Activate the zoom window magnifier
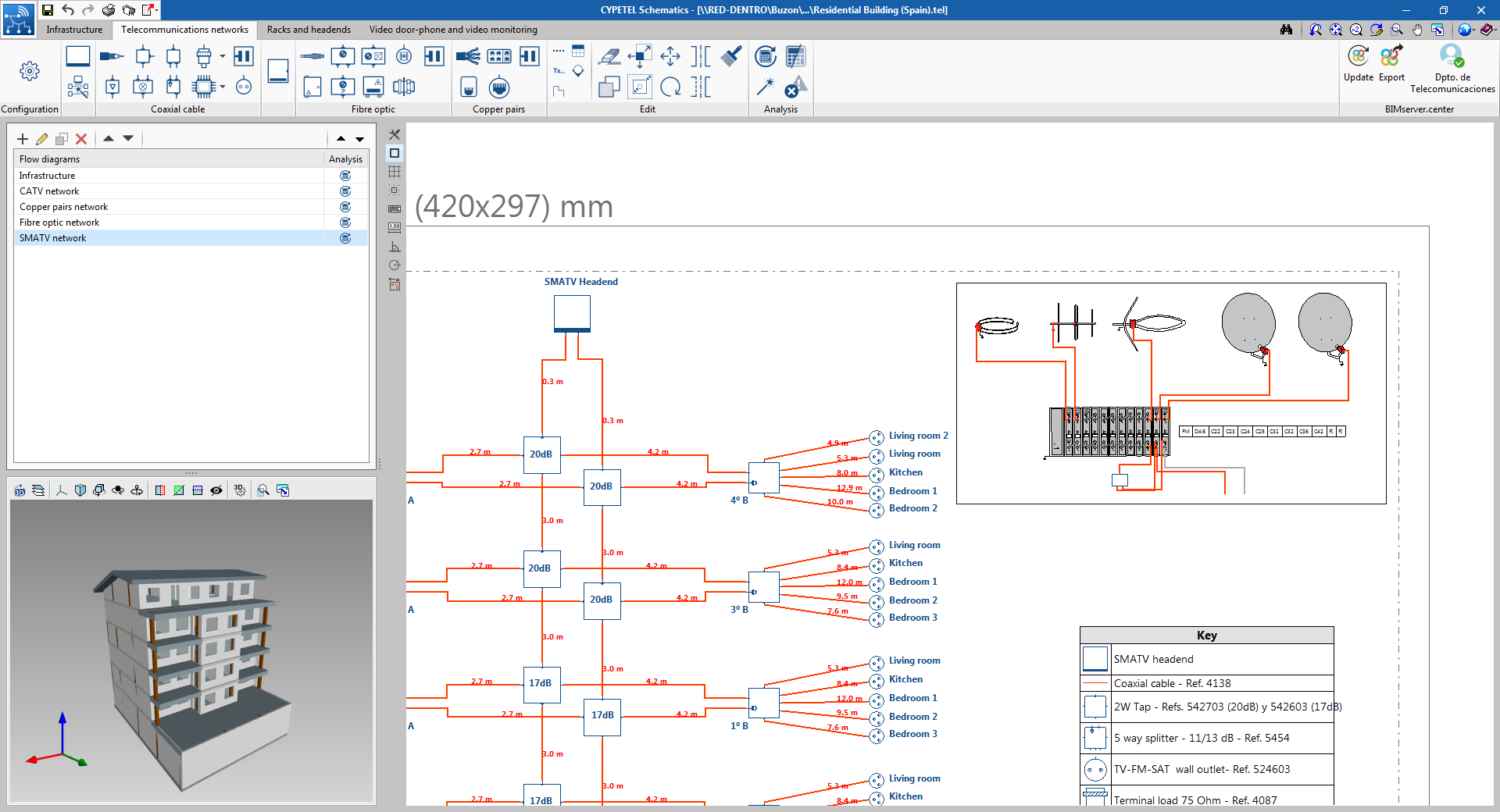 click(x=1397, y=30)
